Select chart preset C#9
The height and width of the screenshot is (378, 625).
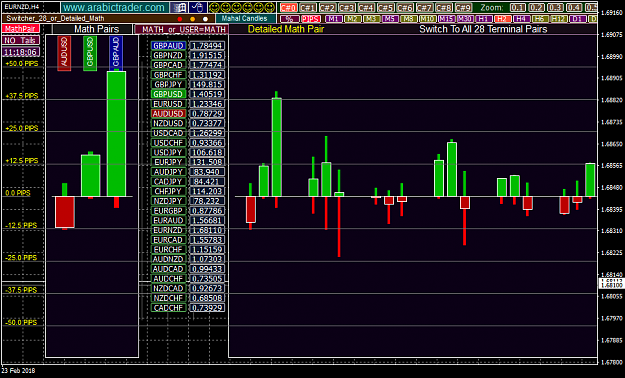pos(463,8)
